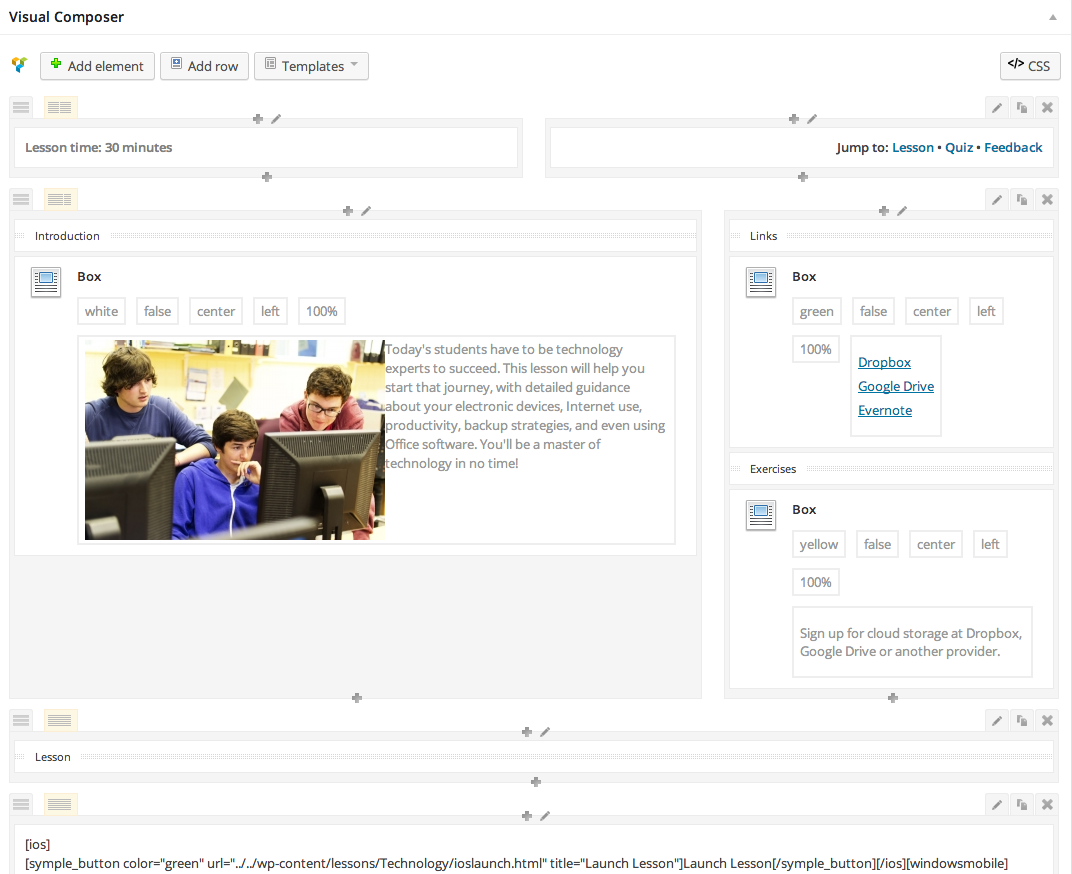Click the Add element button

tap(97, 66)
